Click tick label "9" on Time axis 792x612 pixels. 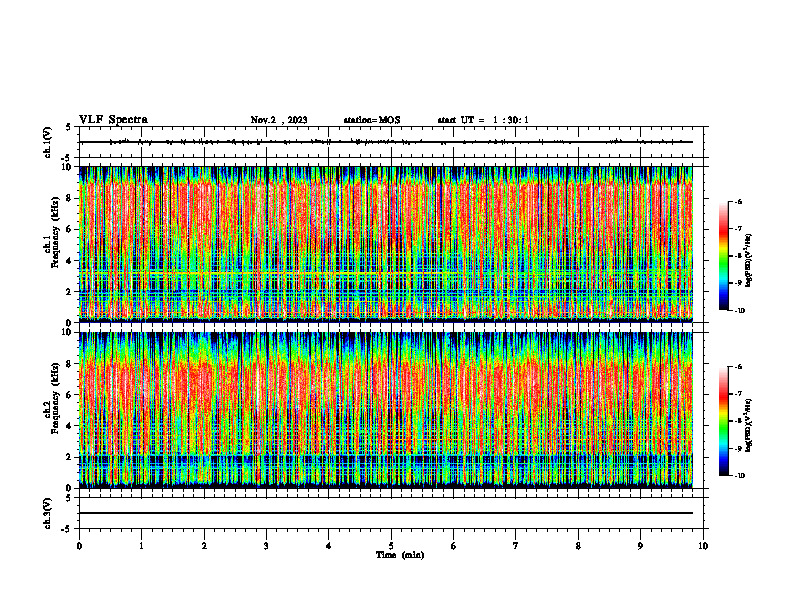pyautogui.click(x=640, y=546)
